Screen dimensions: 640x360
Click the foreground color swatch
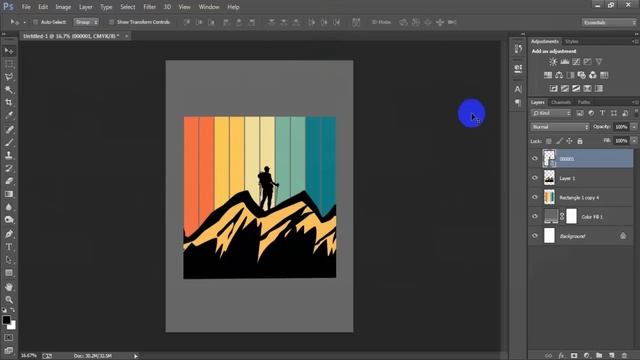pyautogui.click(x=6, y=320)
